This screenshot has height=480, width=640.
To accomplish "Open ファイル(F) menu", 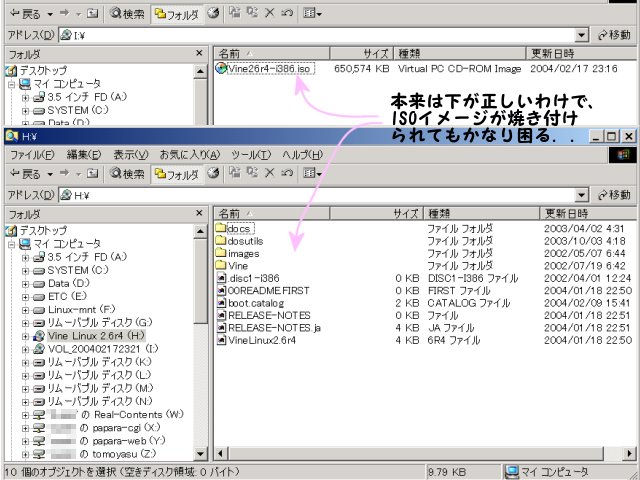I will pyautogui.click(x=31, y=155).
